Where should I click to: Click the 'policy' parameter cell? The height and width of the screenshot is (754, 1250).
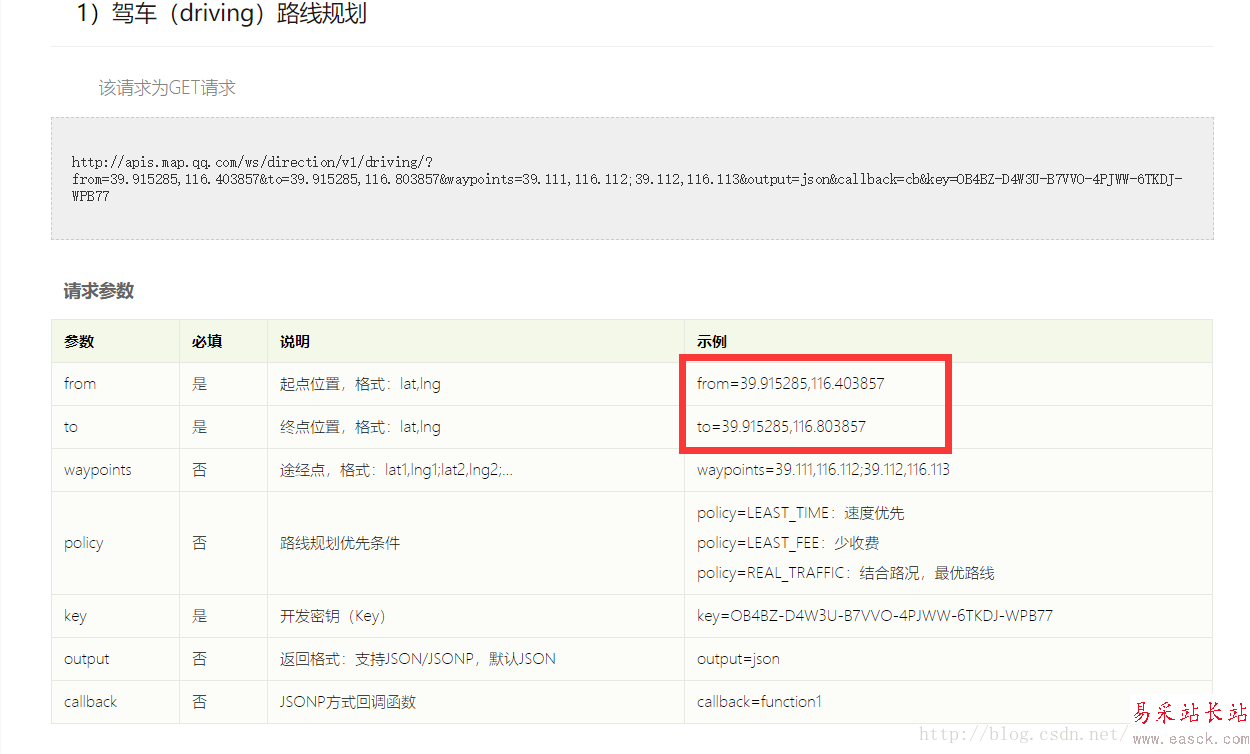(84, 543)
